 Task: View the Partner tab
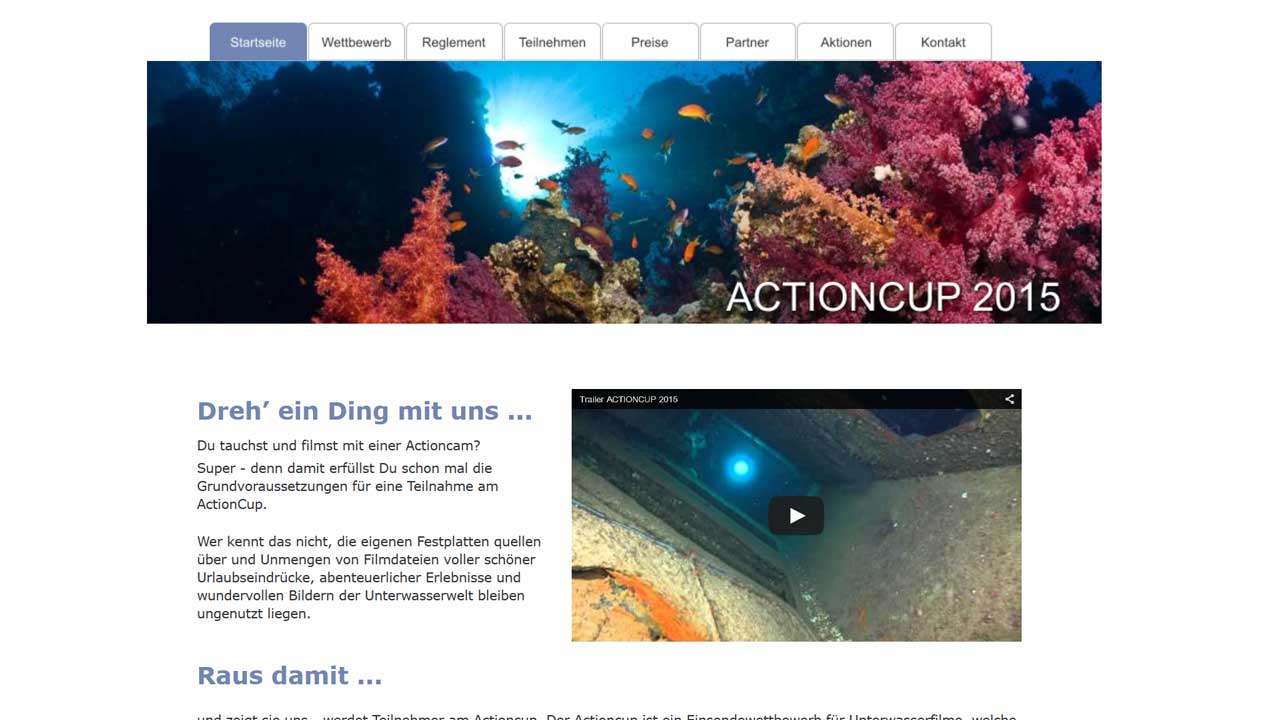(747, 43)
